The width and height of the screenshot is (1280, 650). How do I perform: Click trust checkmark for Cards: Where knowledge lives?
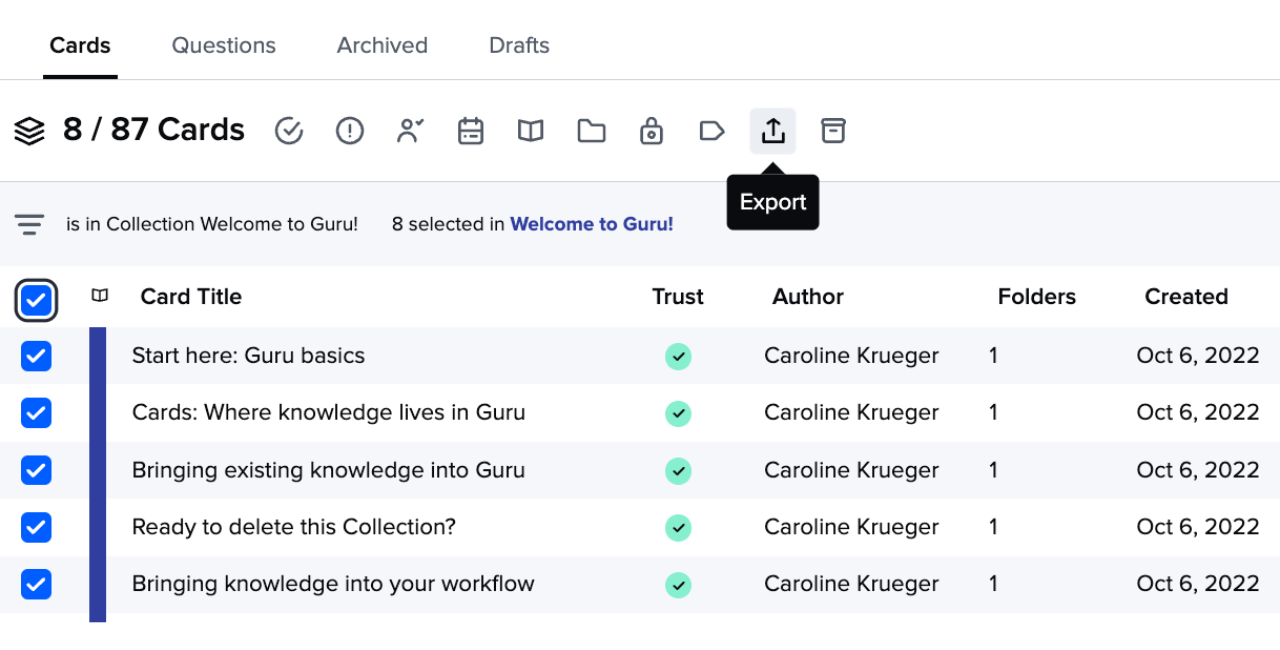[x=678, y=413]
